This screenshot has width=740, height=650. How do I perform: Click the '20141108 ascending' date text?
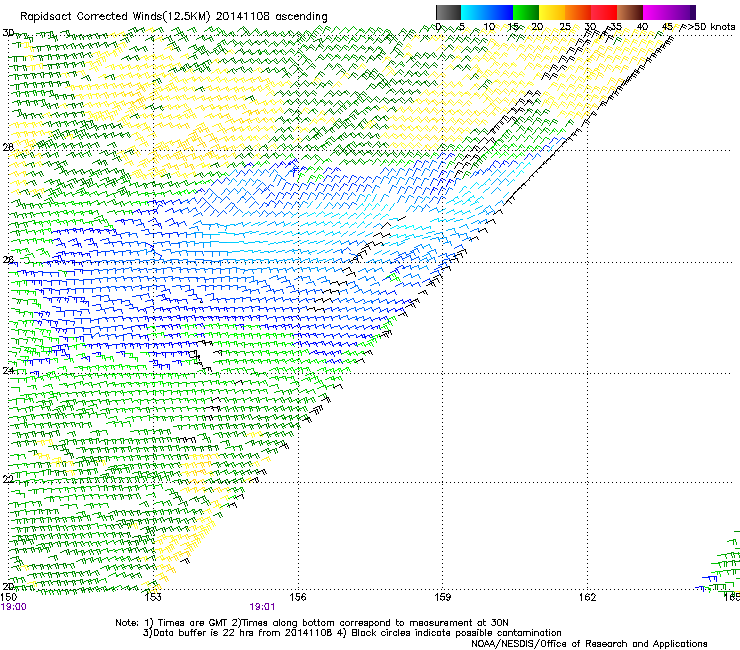pyautogui.click(x=272, y=17)
